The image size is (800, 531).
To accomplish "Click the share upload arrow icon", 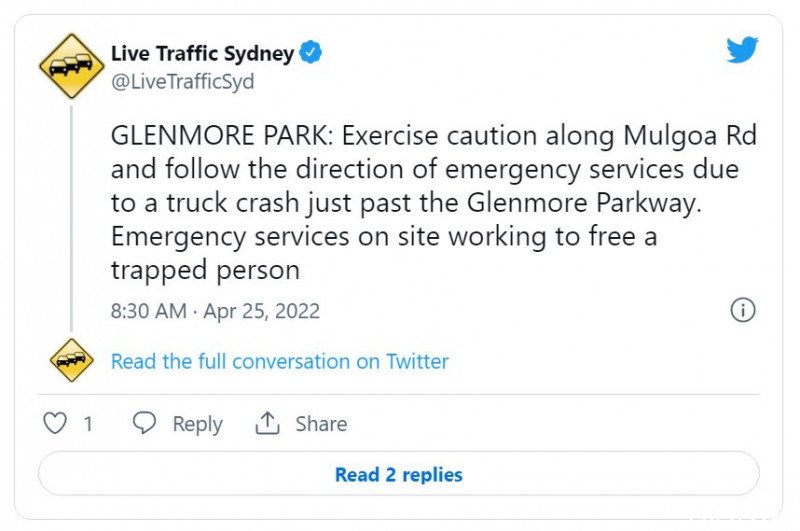I will [267, 423].
